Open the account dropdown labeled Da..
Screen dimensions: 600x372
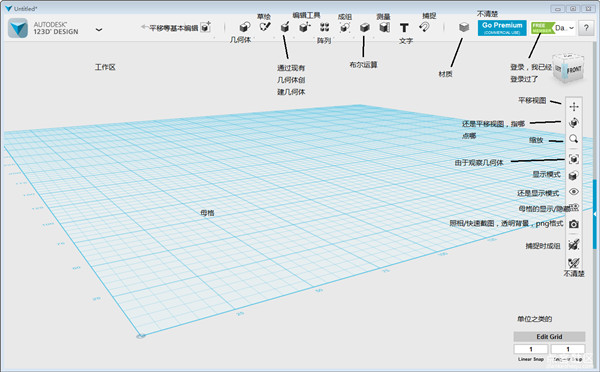pyautogui.click(x=565, y=28)
